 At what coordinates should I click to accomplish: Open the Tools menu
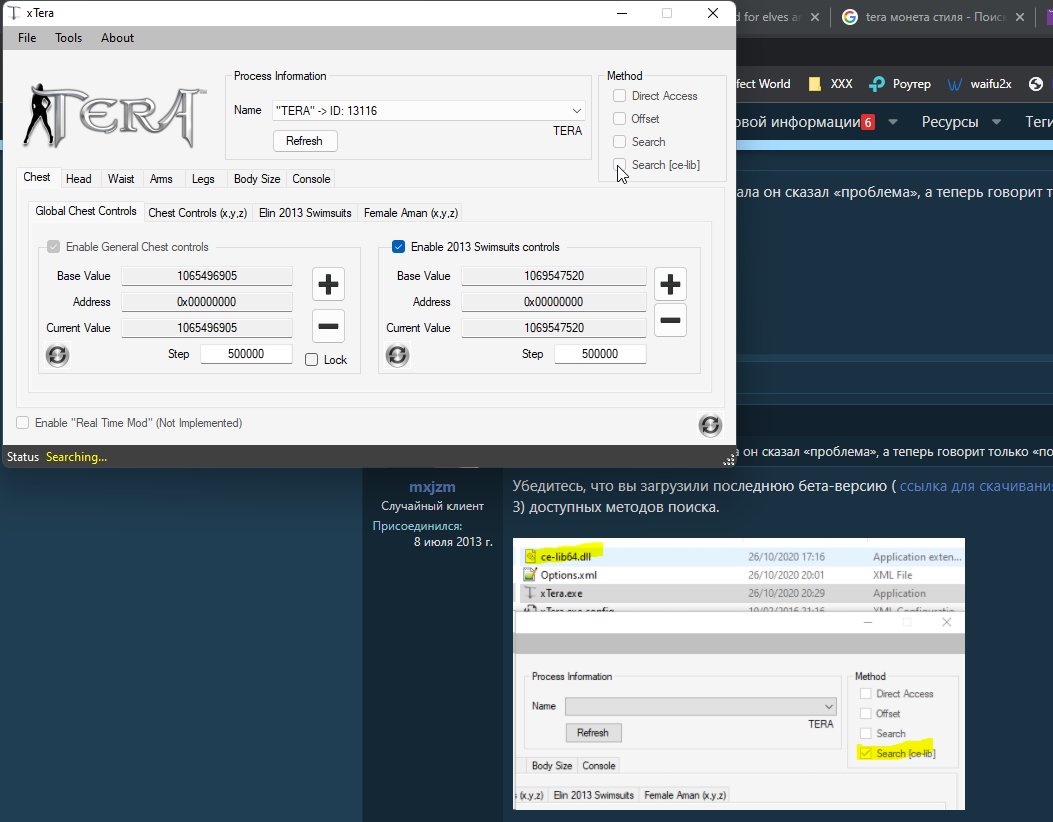tap(69, 38)
